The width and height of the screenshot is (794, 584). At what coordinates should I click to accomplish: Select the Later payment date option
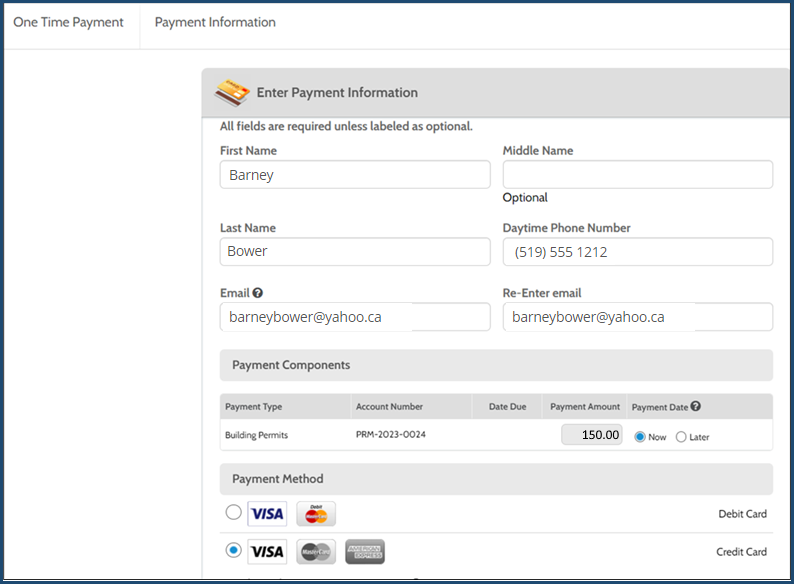coord(681,437)
